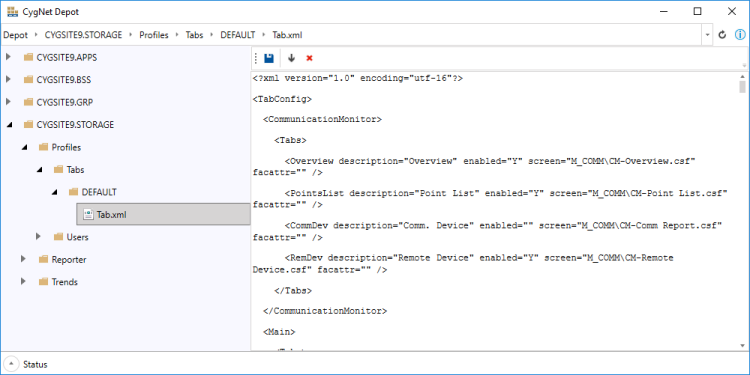Open breadcrumb arrow after CYGSITE9.STORAGE
The height and width of the screenshot is (375, 750).
pos(131,35)
